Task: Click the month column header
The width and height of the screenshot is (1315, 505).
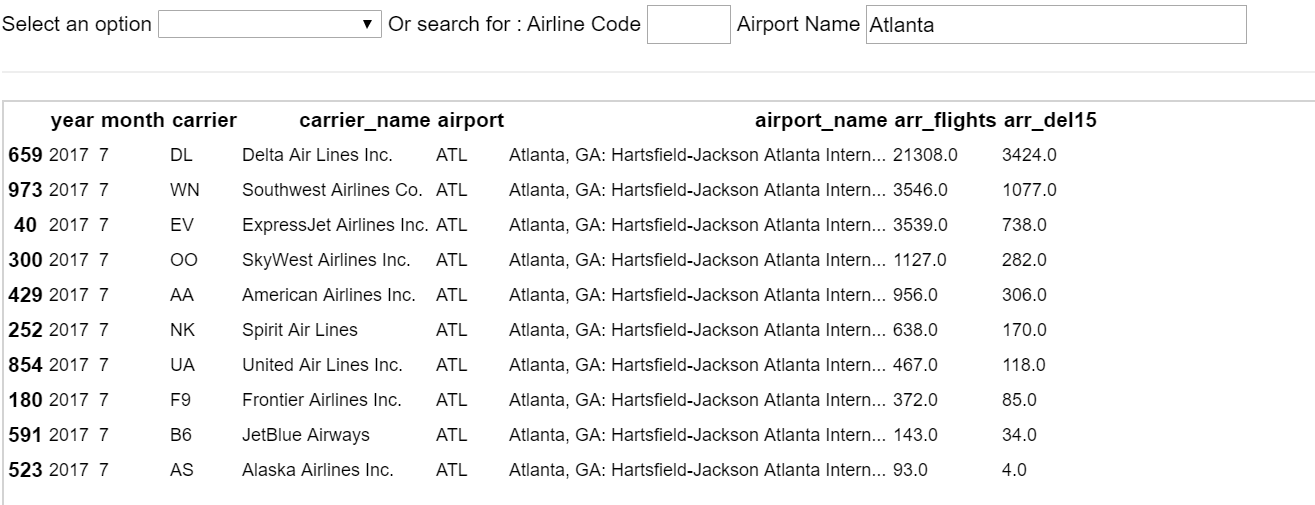Action: pyautogui.click(x=132, y=121)
